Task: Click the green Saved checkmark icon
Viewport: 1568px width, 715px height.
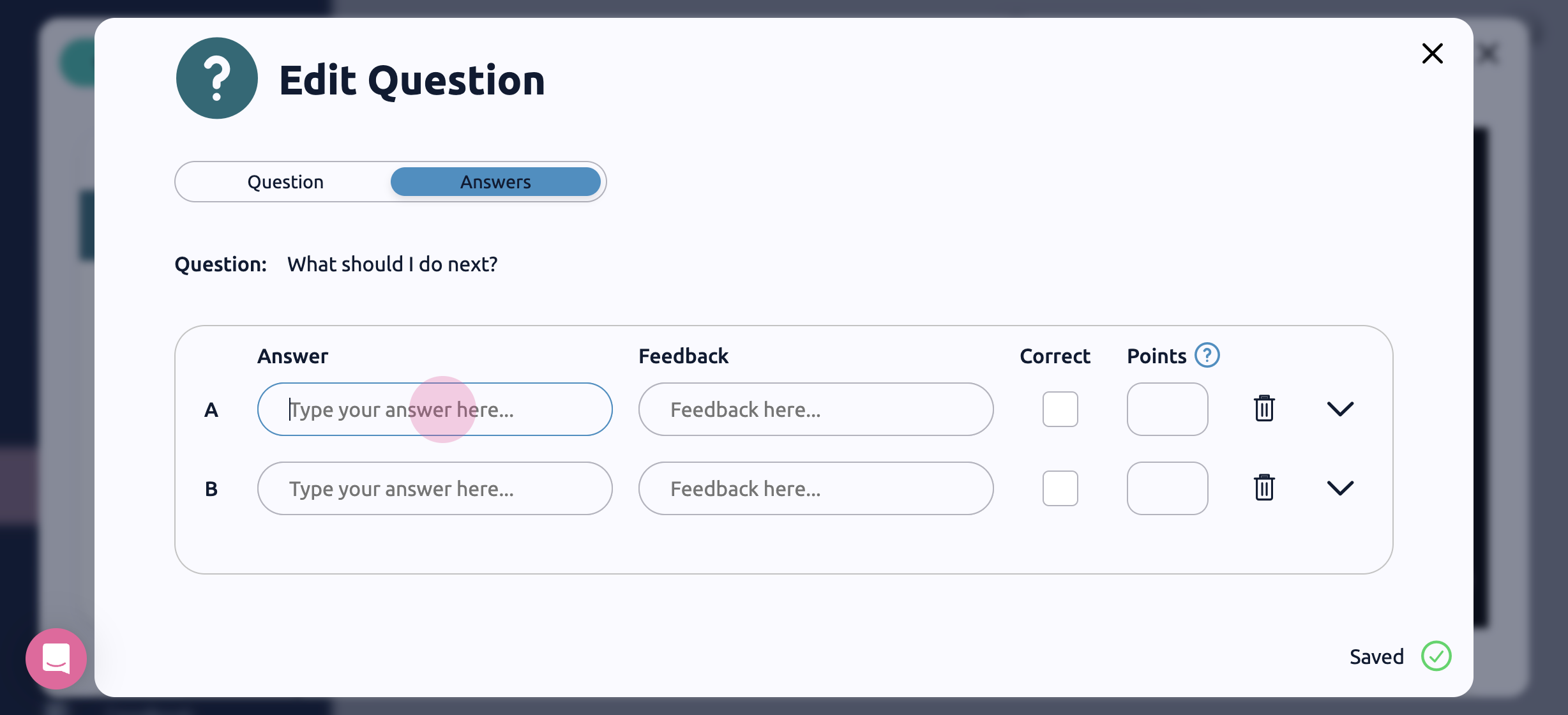Action: click(x=1436, y=656)
